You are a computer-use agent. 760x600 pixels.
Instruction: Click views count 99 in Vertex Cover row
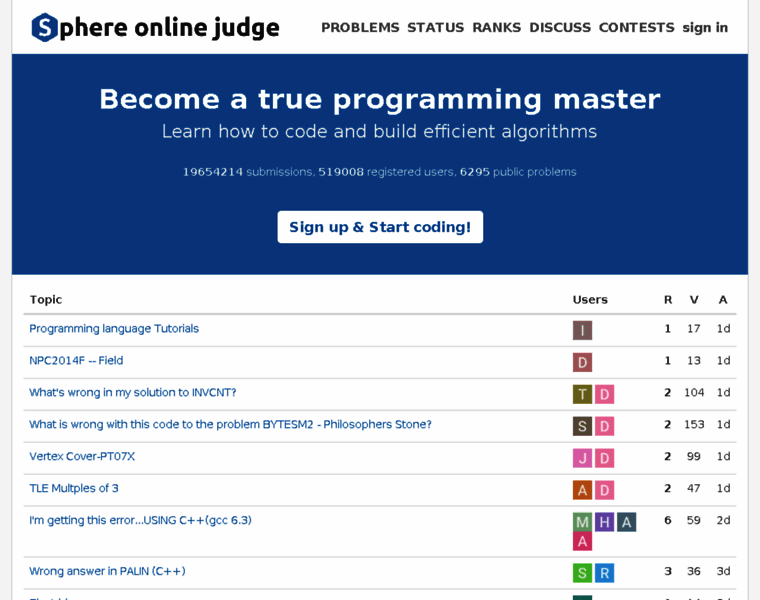[694, 457]
